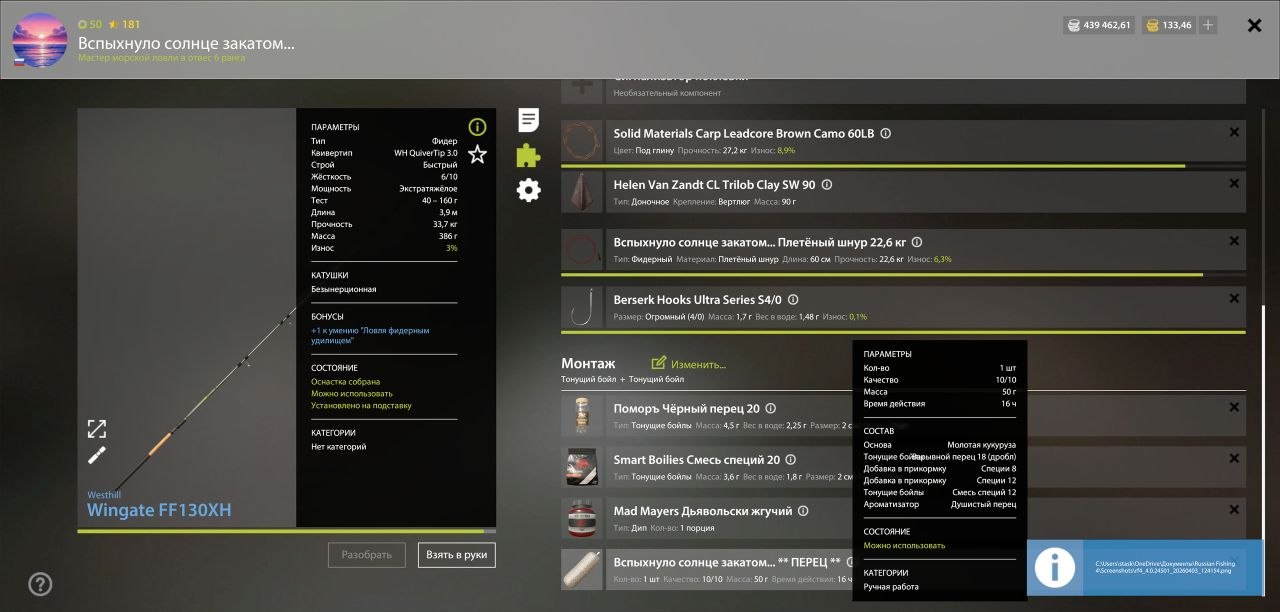This screenshot has width=1280, height=612.
Task: Click the WH QuiverTip 3.0 value
Action: (425, 153)
